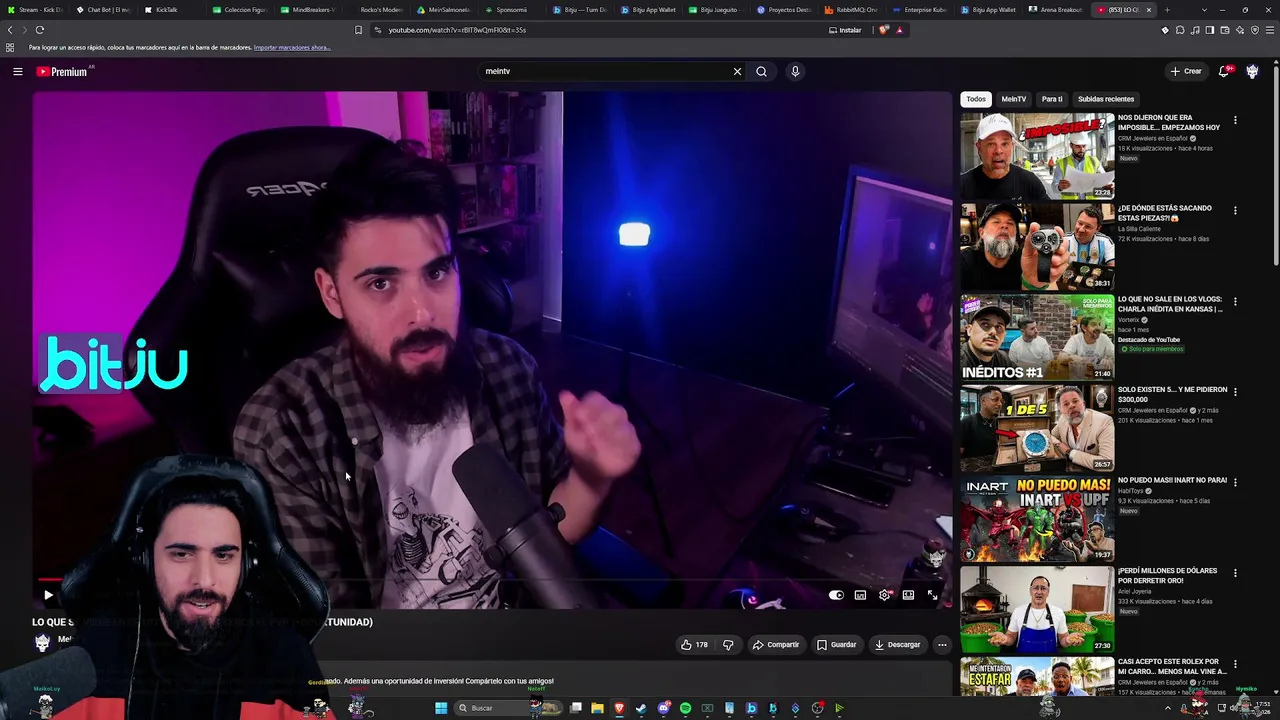The height and width of the screenshot is (720, 1280).
Task: Click the "Importar marcadores ahora..." link
Action: point(292,48)
